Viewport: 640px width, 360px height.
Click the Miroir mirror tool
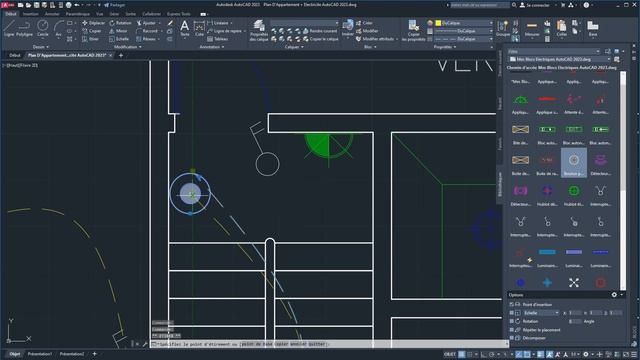coord(118,31)
